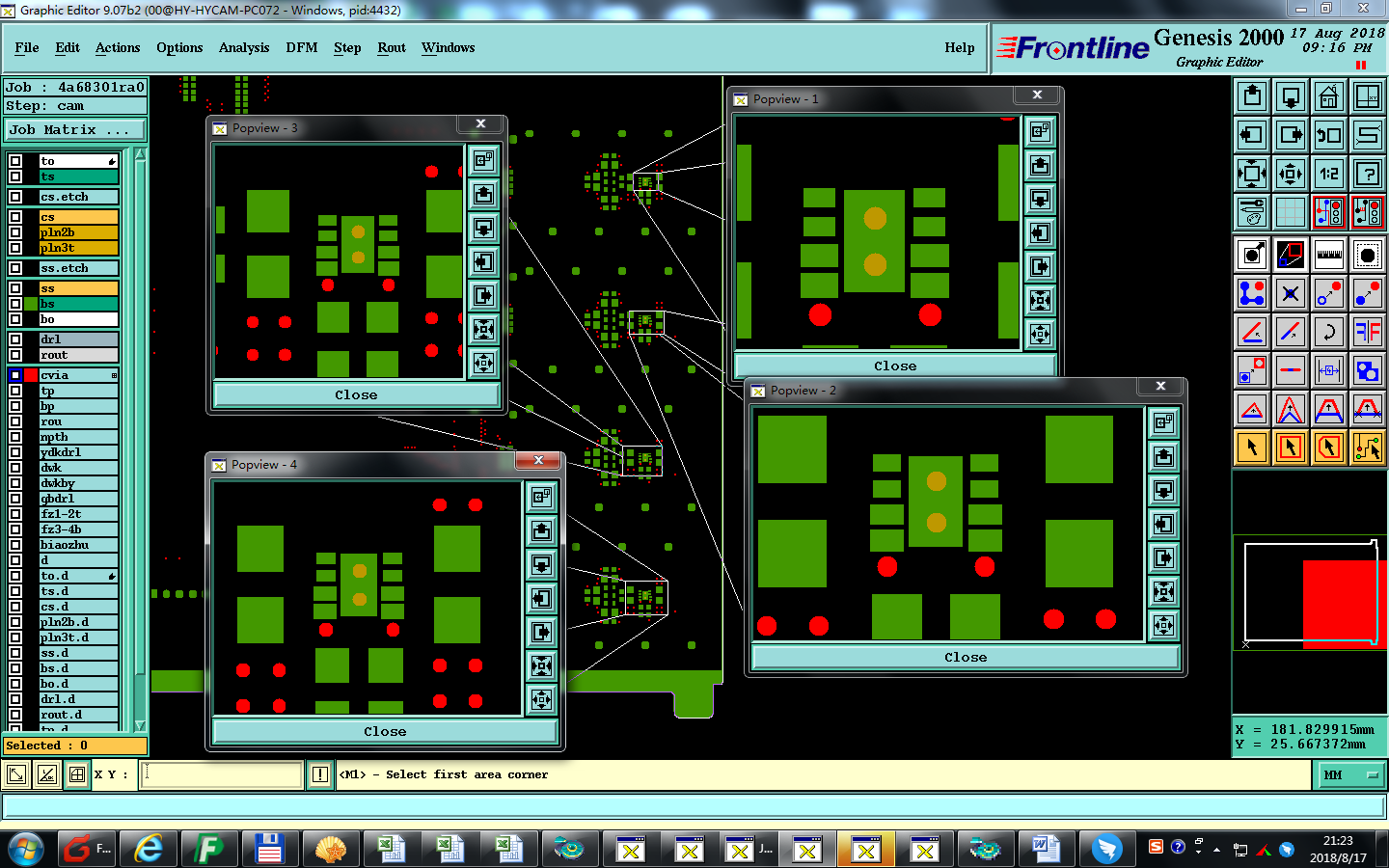Click the curved rotate arrow tool icon
Viewport: 1389px width, 868px height.
[x=1329, y=332]
